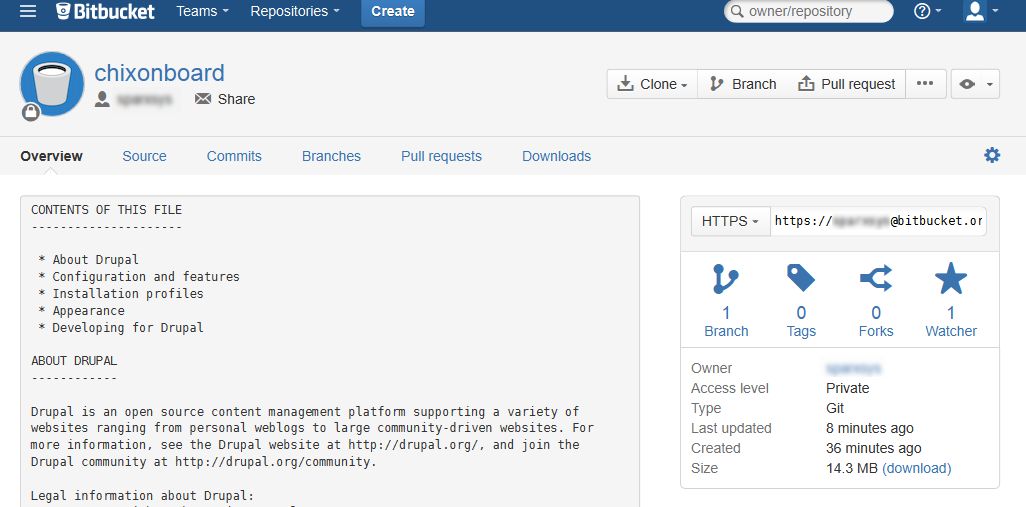Click 'Private' access level value

click(847, 389)
